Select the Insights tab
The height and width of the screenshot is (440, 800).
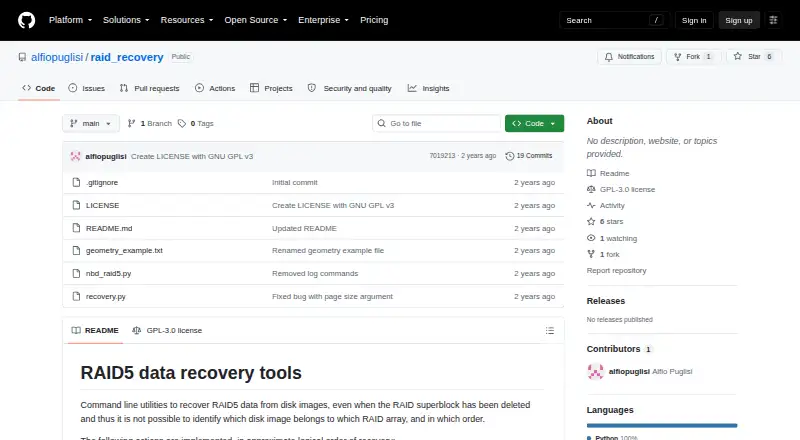click(x=429, y=88)
